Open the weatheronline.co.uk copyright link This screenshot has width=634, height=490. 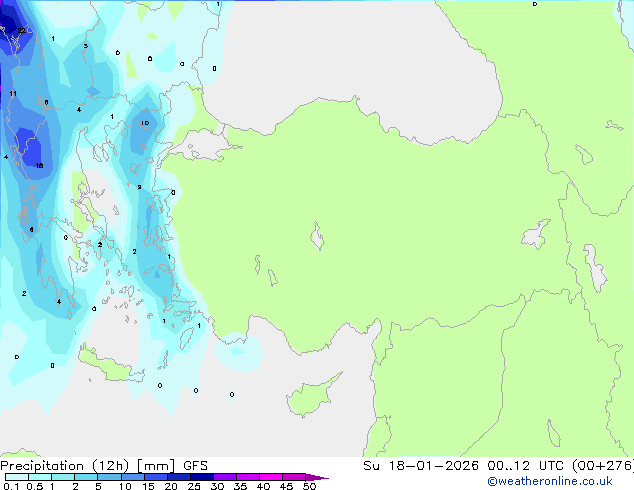tap(550, 481)
